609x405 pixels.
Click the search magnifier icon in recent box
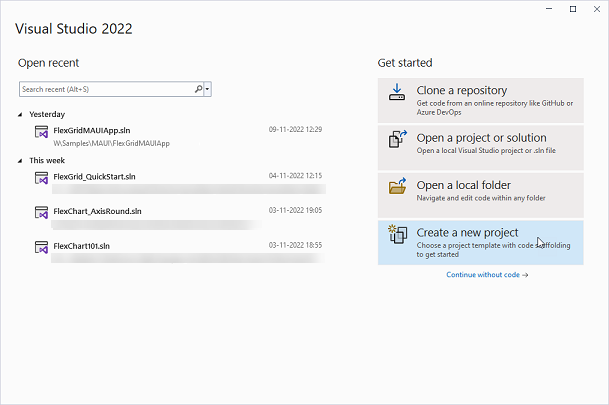[x=199, y=89]
